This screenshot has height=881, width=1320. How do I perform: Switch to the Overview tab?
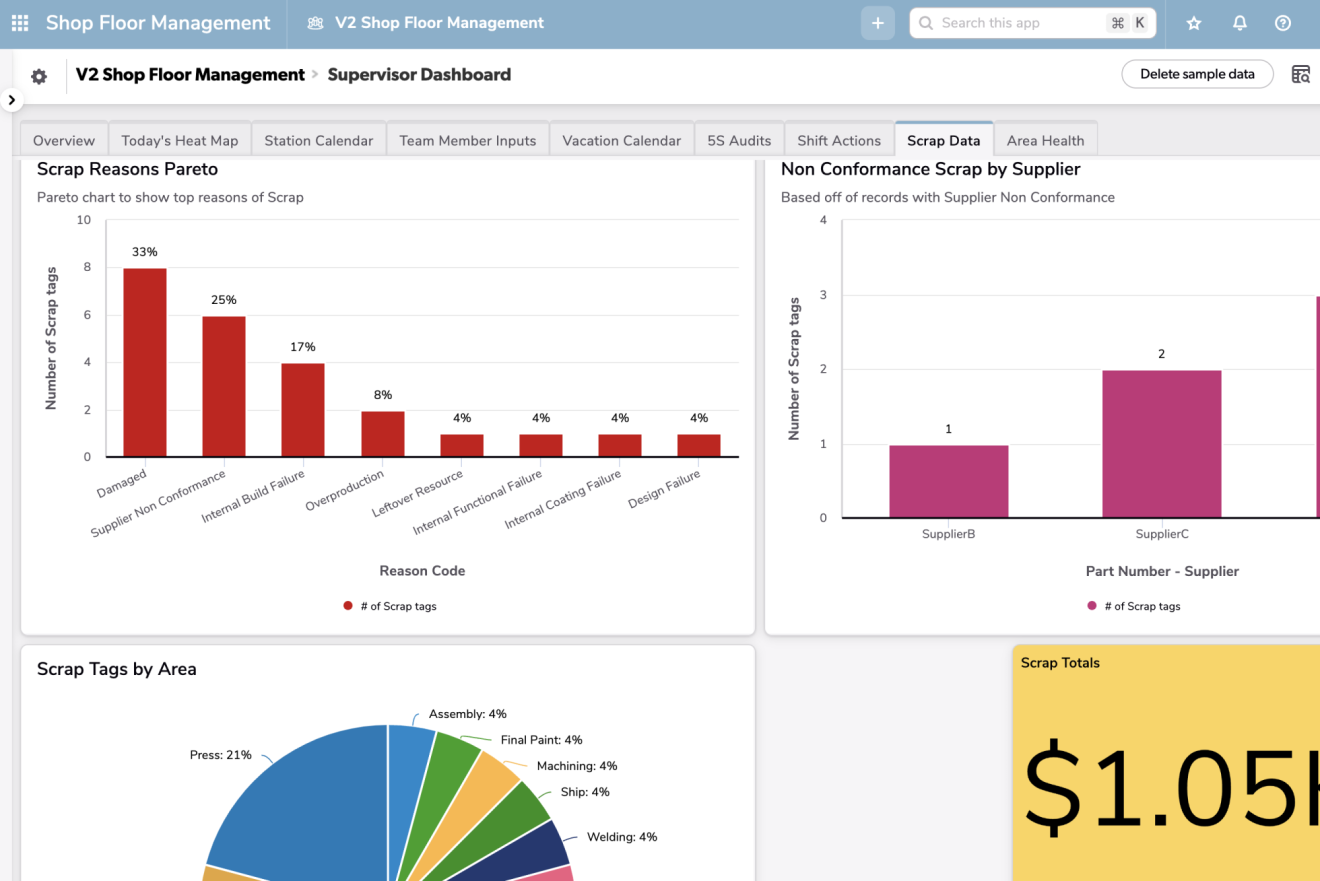[x=64, y=140]
